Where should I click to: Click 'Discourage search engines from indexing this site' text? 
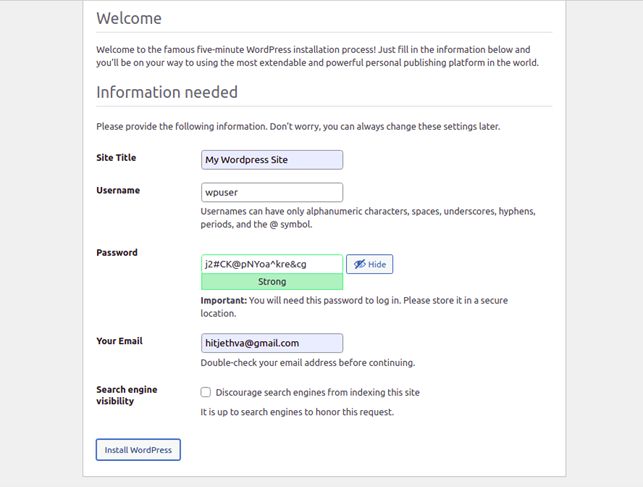(x=318, y=392)
